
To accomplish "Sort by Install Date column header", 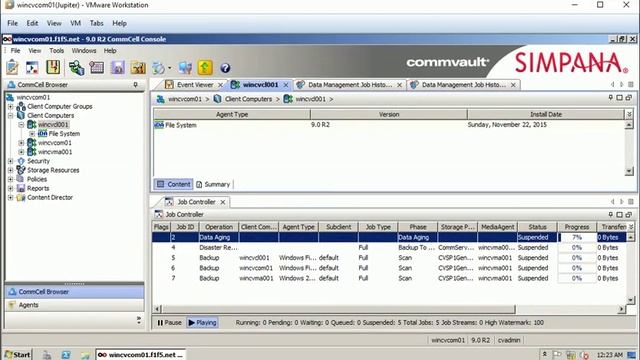I will tap(546, 114).
